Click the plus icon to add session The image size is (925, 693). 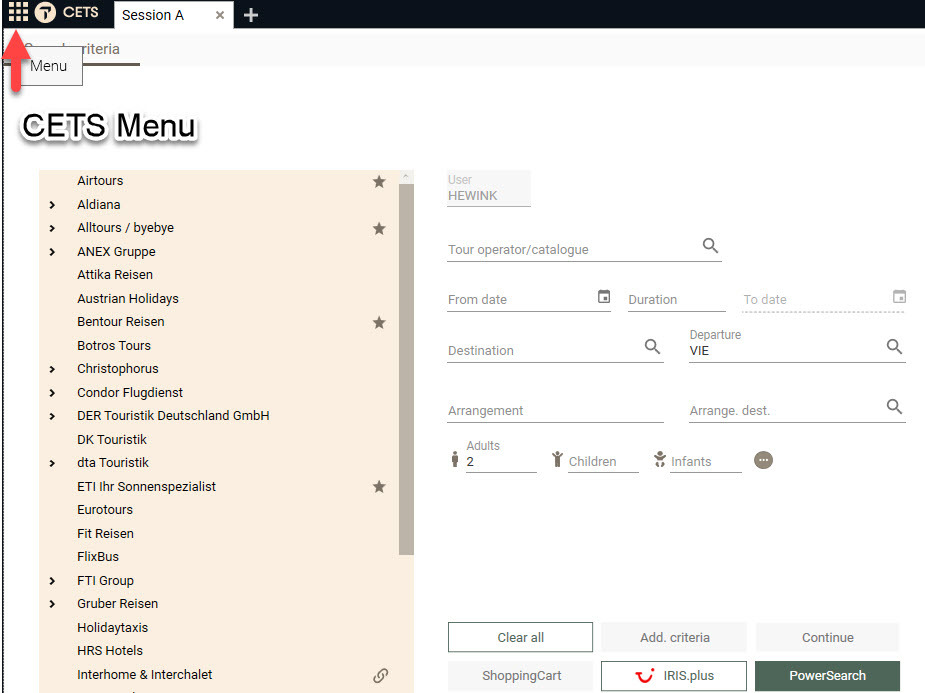coord(251,15)
